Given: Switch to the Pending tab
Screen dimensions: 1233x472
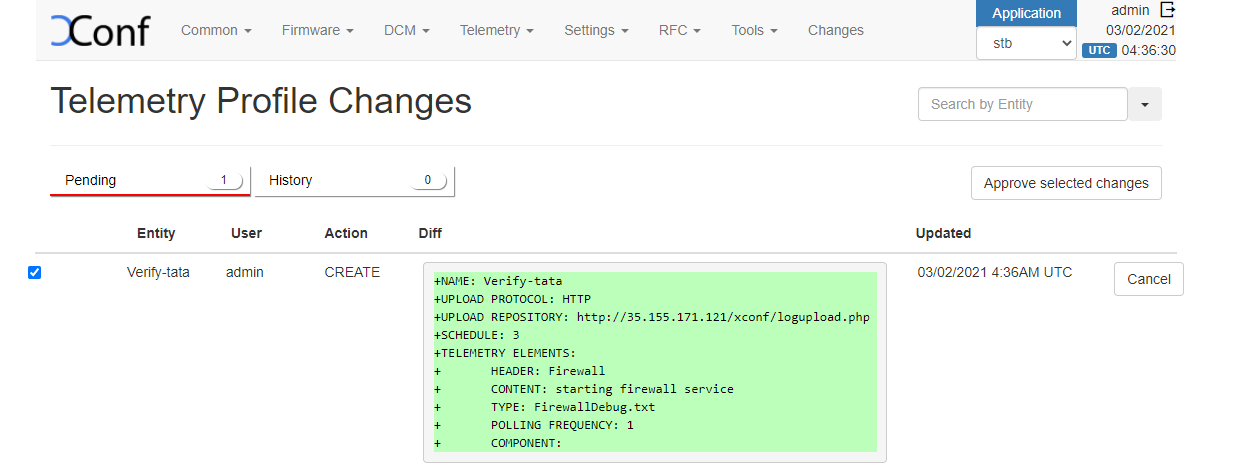Looking at the screenshot, I should click(x=149, y=181).
